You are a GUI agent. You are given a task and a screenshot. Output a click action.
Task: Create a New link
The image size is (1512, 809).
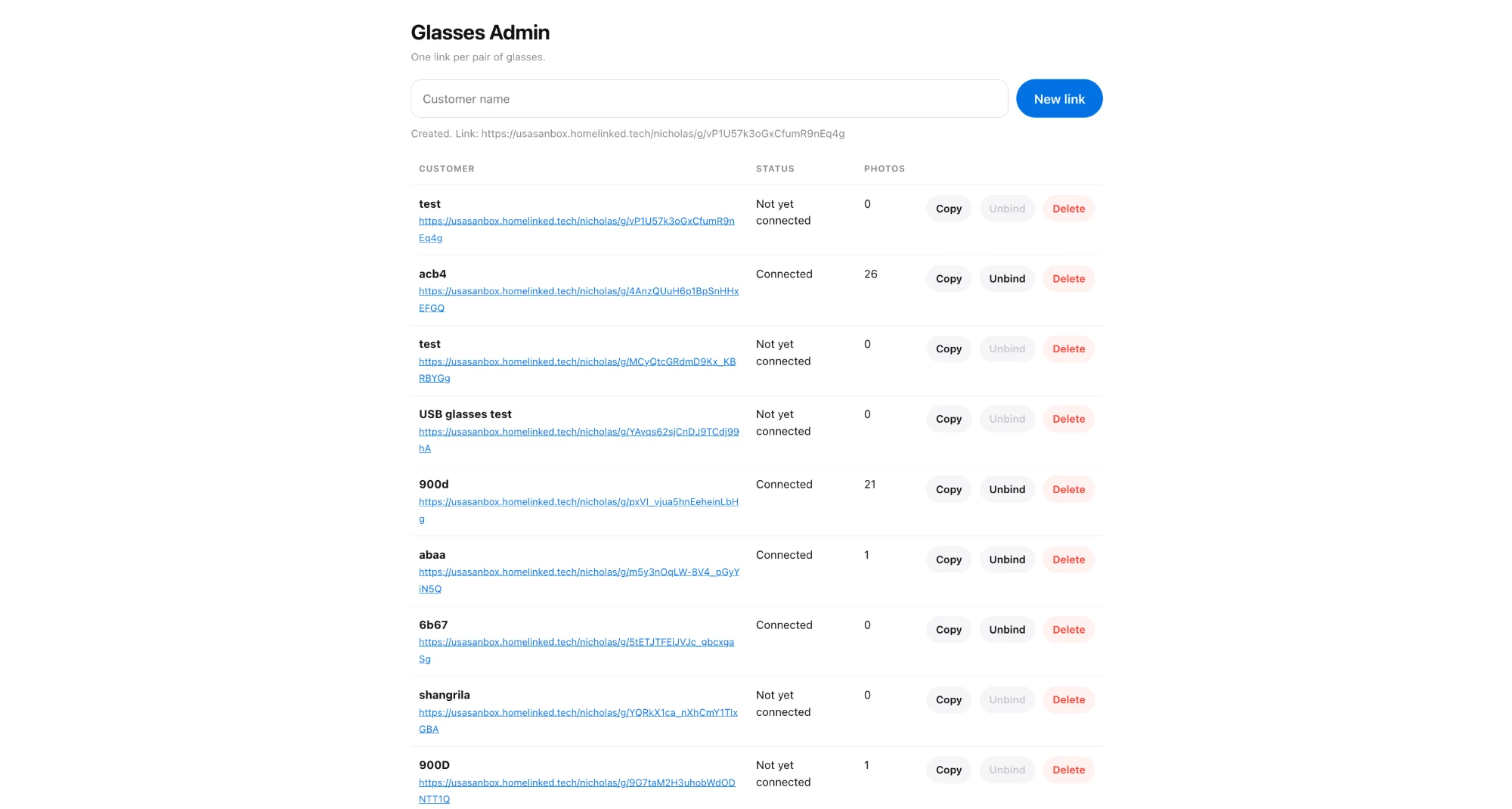(x=1059, y=99)
